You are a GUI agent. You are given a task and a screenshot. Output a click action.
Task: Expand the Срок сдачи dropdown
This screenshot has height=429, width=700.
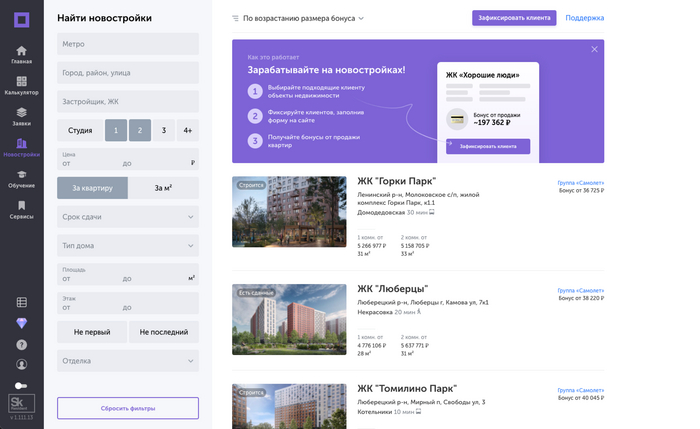128,216
